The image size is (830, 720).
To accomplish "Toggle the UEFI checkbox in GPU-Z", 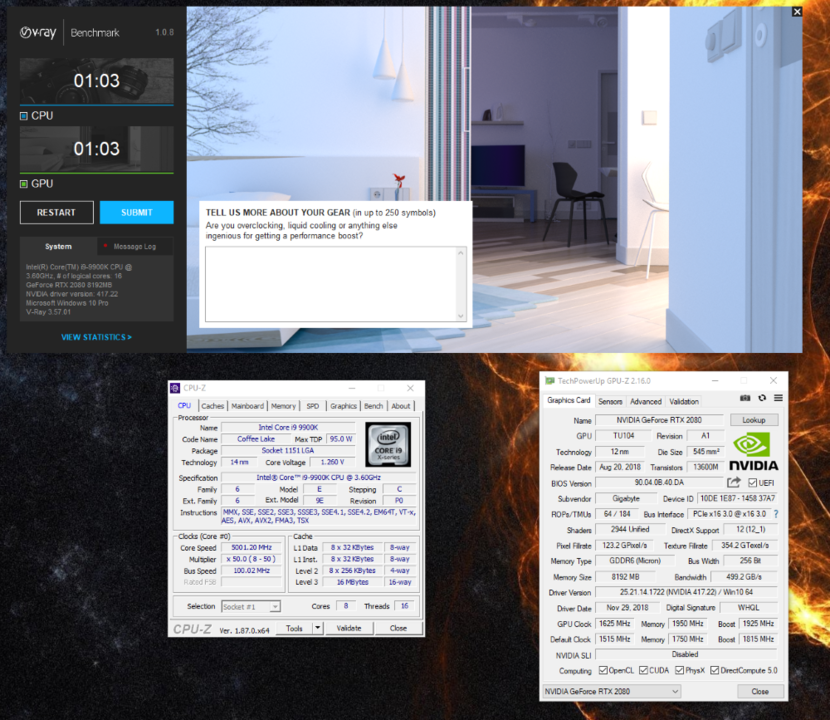I will [752, 482].
